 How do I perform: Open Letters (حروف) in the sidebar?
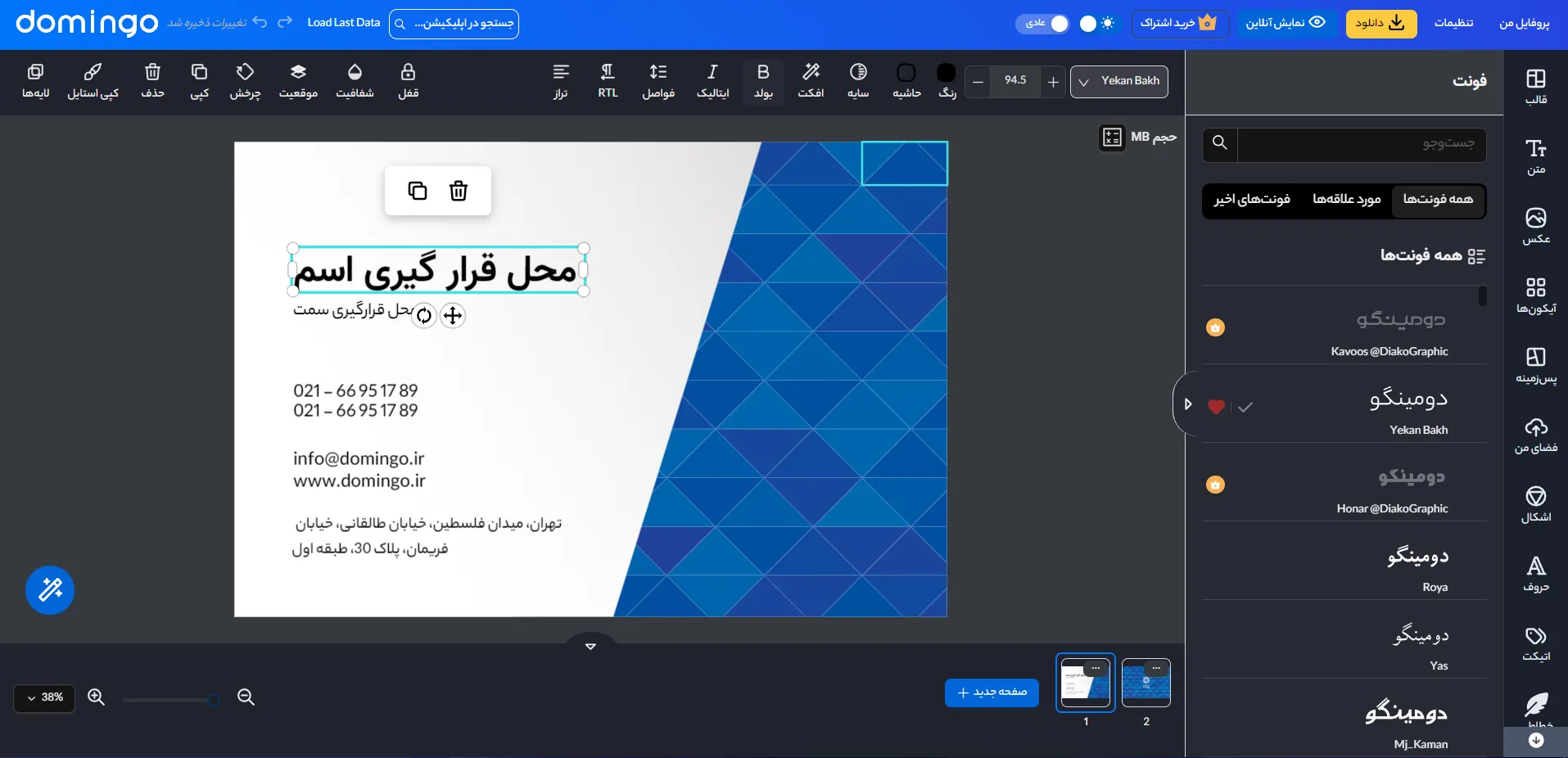coord(1536,574)
